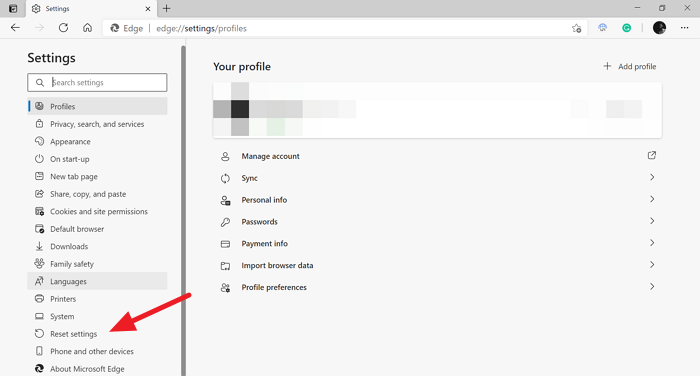700x376 pixels.
Task: Go to Appearance settings
Action: pos(97,141)
